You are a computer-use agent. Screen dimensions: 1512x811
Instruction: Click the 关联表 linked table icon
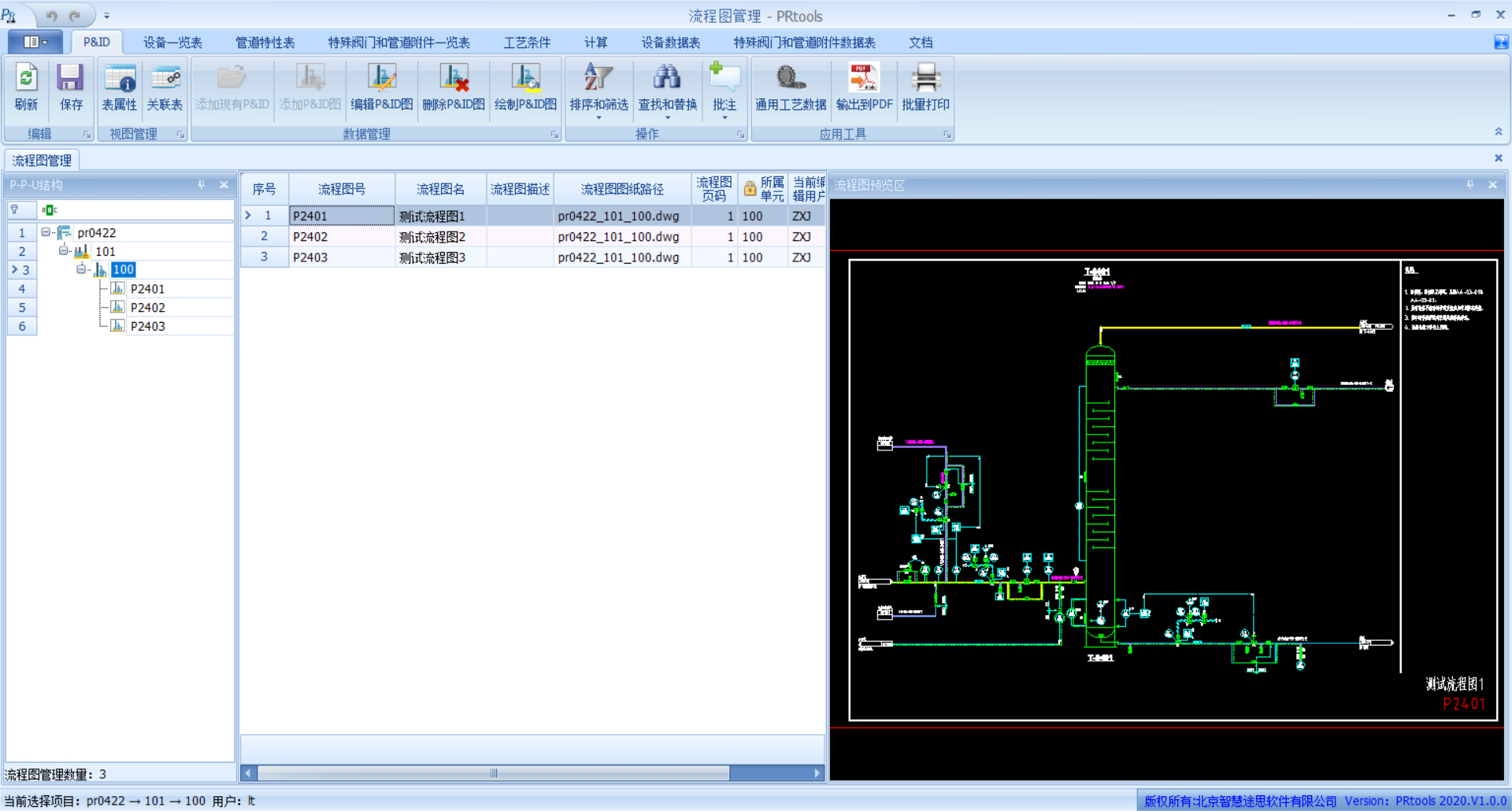click(165, 79)
